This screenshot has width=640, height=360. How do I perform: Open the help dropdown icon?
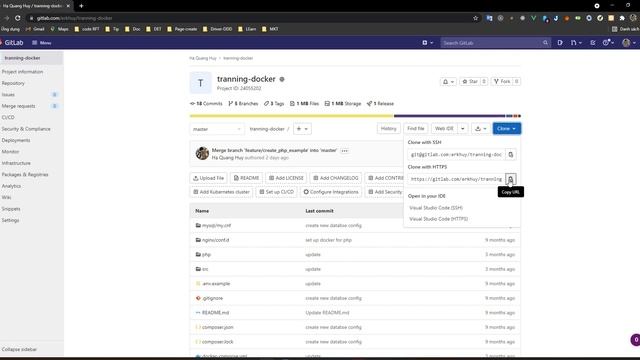click(x=608, y=42)
